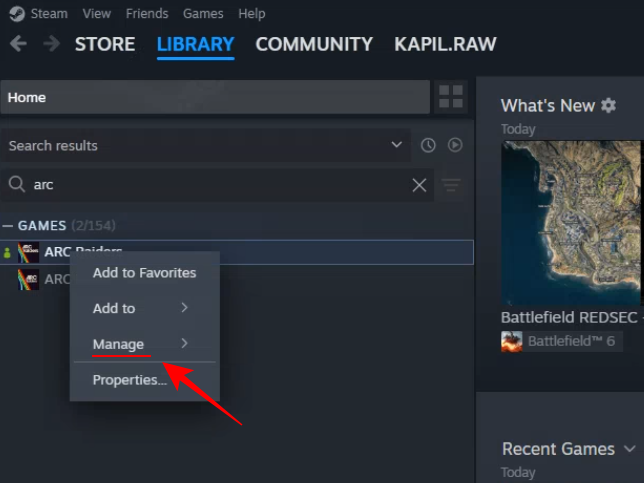Clear the search text with X
The height and width of the screenshot is (483, 644).
(419, 185)
